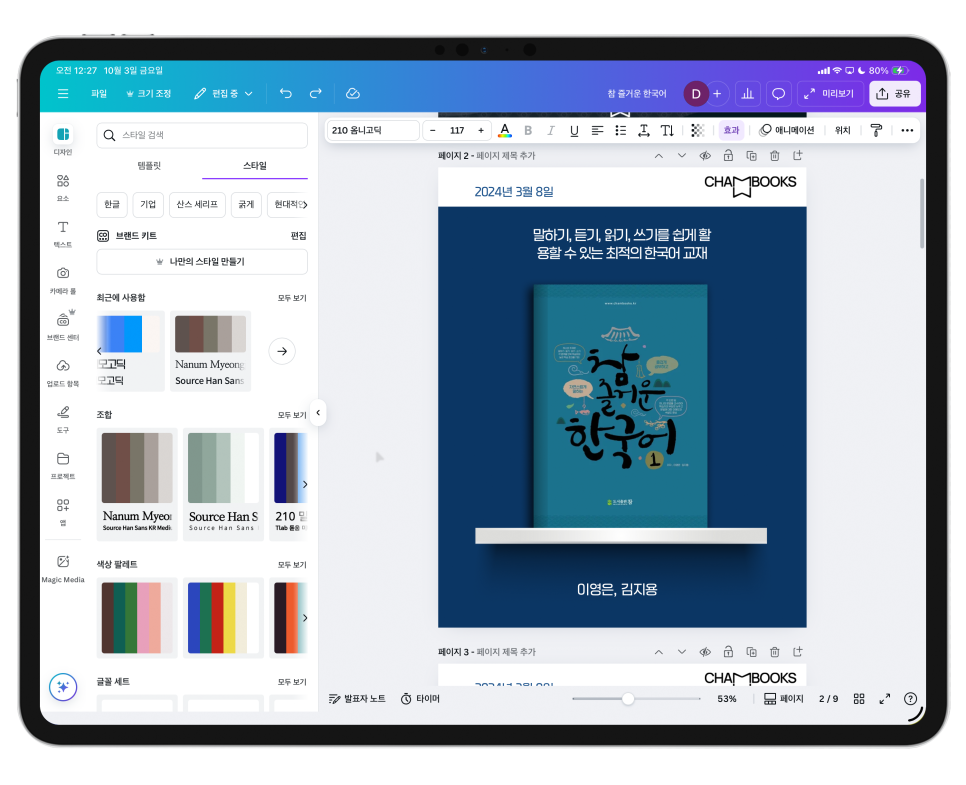Add new page after page 2
The image size is (966, 785).
click(x=798, y=156)
